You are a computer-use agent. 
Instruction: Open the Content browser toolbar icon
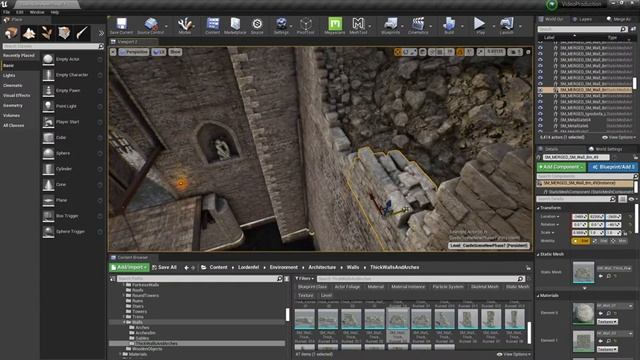pos(213,25)
